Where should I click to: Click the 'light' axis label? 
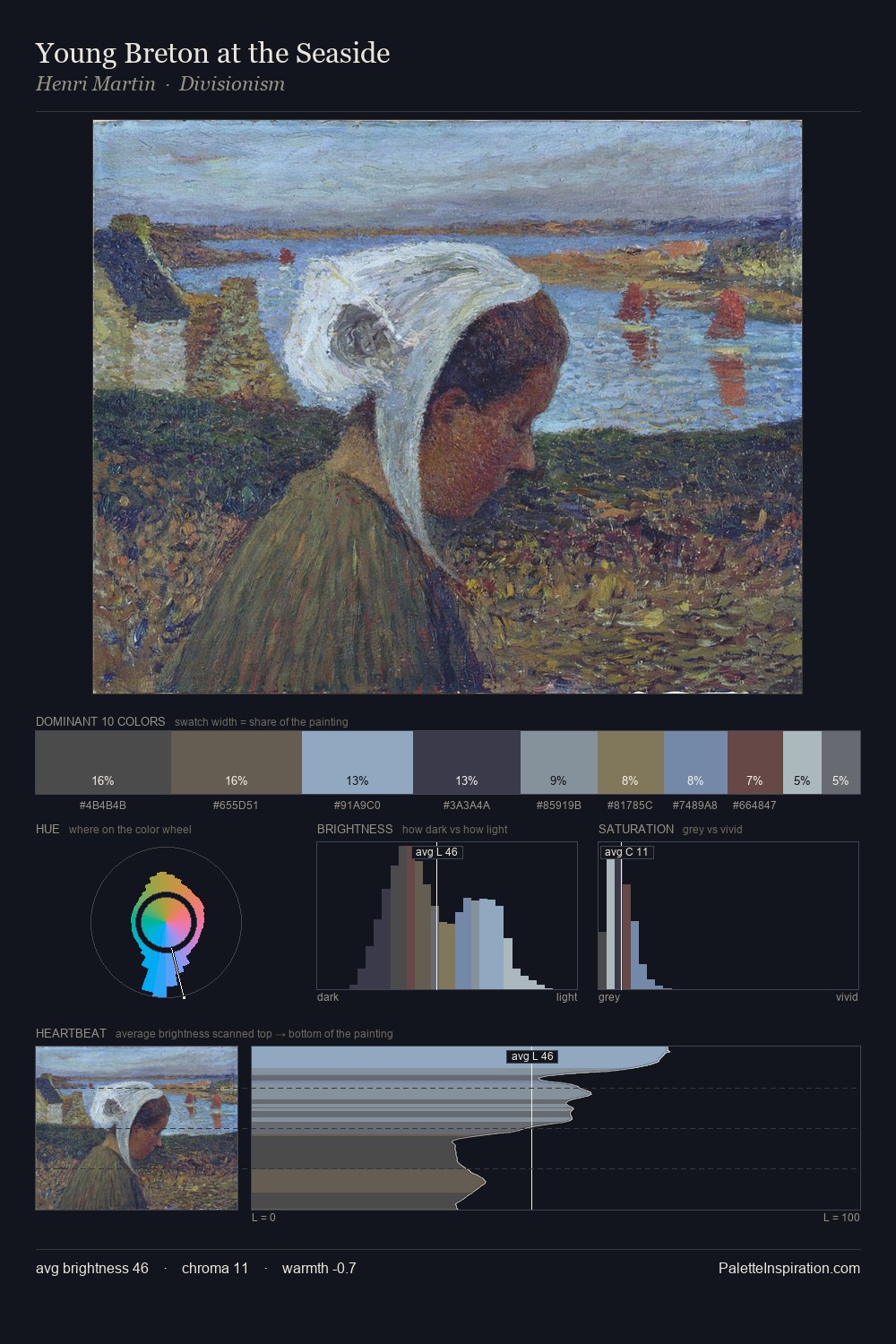567,997
